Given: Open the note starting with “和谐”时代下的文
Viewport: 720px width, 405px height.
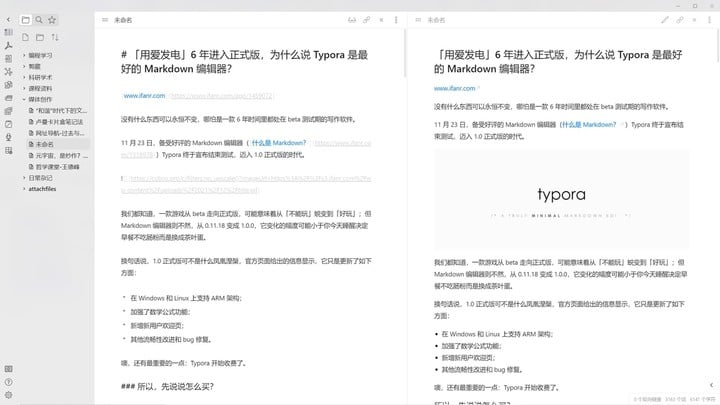Looking at the screenshot, I should point(58,111).
